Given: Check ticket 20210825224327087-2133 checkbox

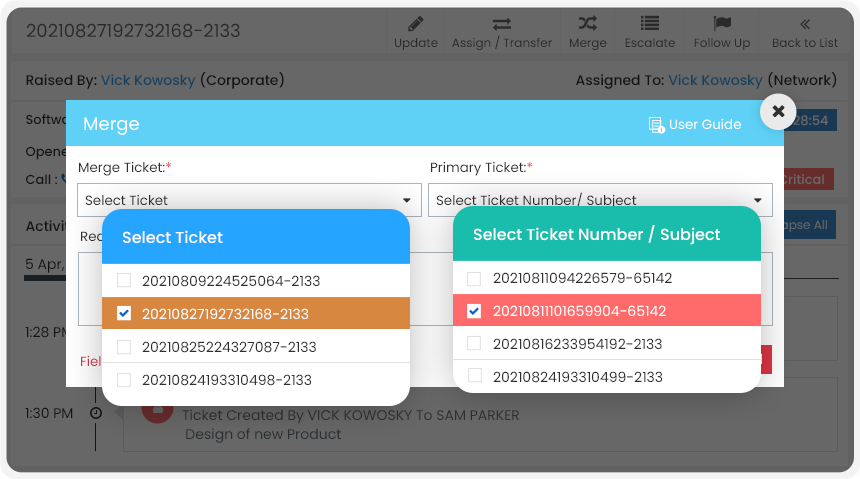Looking at the screenshot, I should coord(124,347).
